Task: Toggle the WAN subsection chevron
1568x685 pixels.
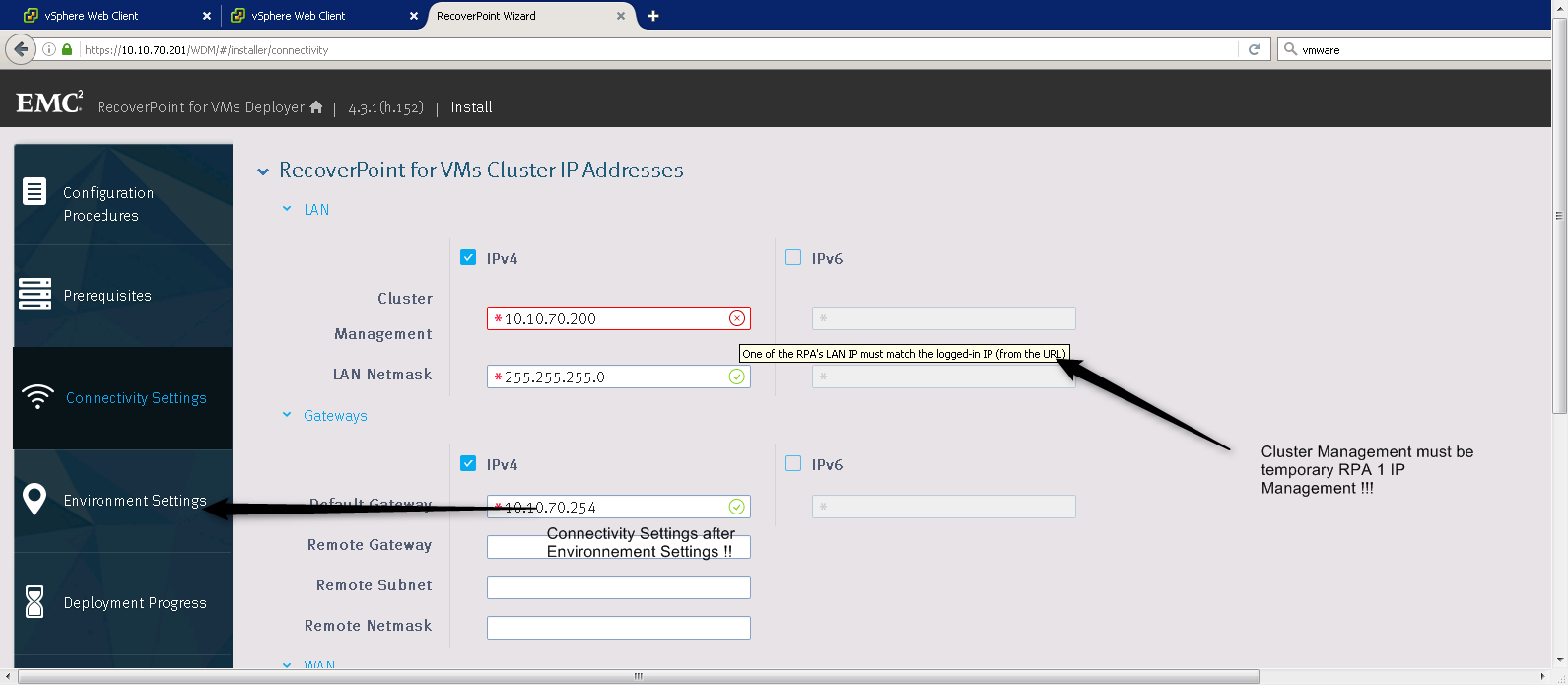Action: tap(287, 665)
